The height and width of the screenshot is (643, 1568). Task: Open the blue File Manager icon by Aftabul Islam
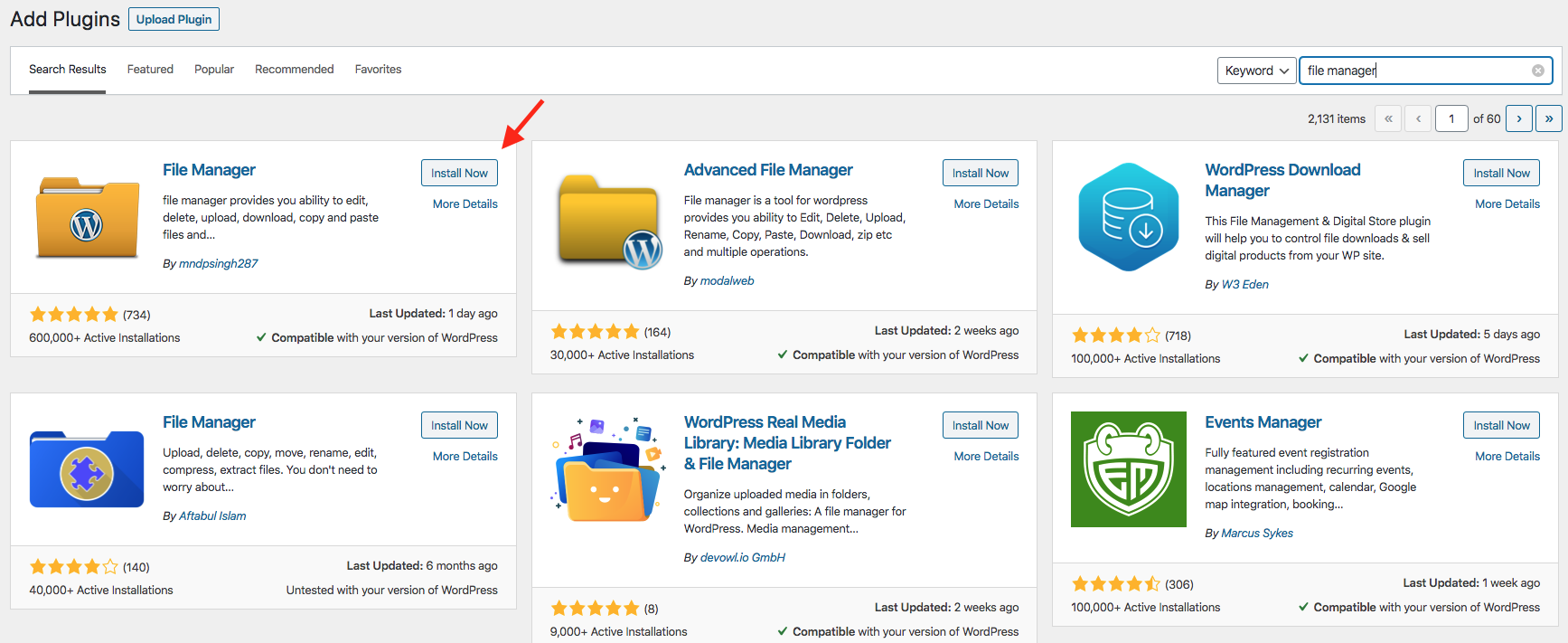click(x=88, y=469)
